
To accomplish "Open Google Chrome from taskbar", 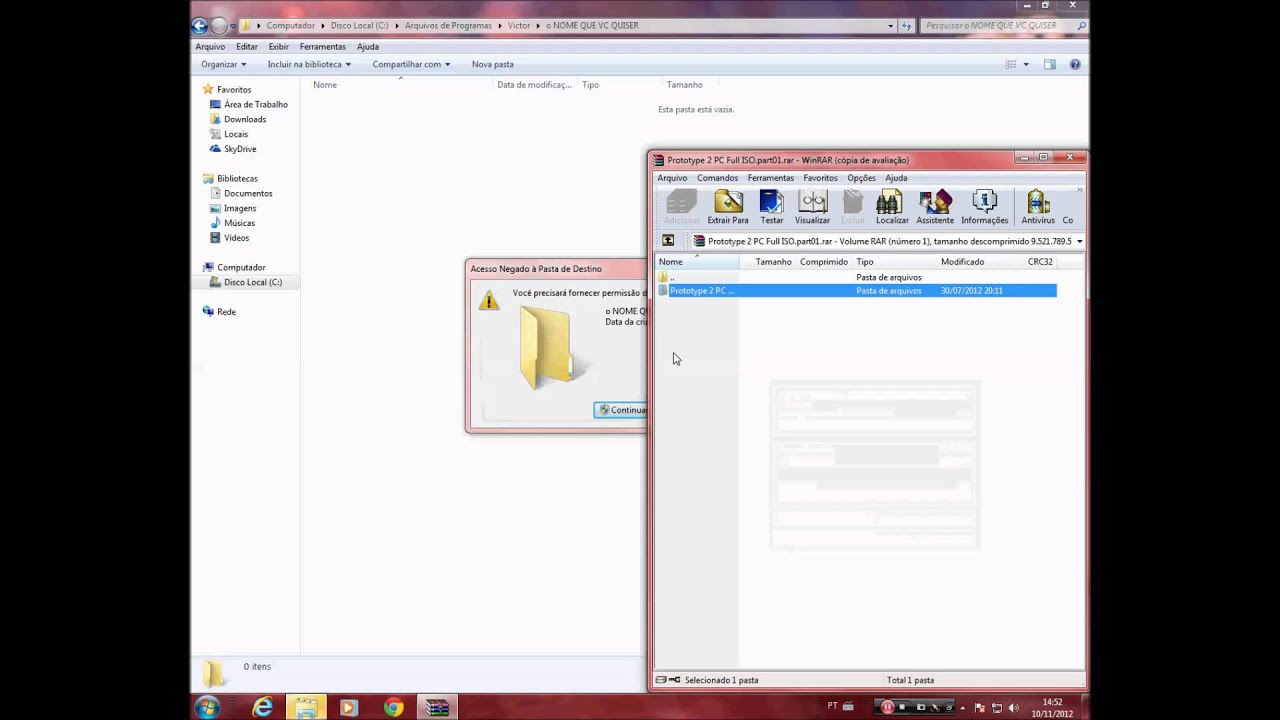I will click(393, 707).
